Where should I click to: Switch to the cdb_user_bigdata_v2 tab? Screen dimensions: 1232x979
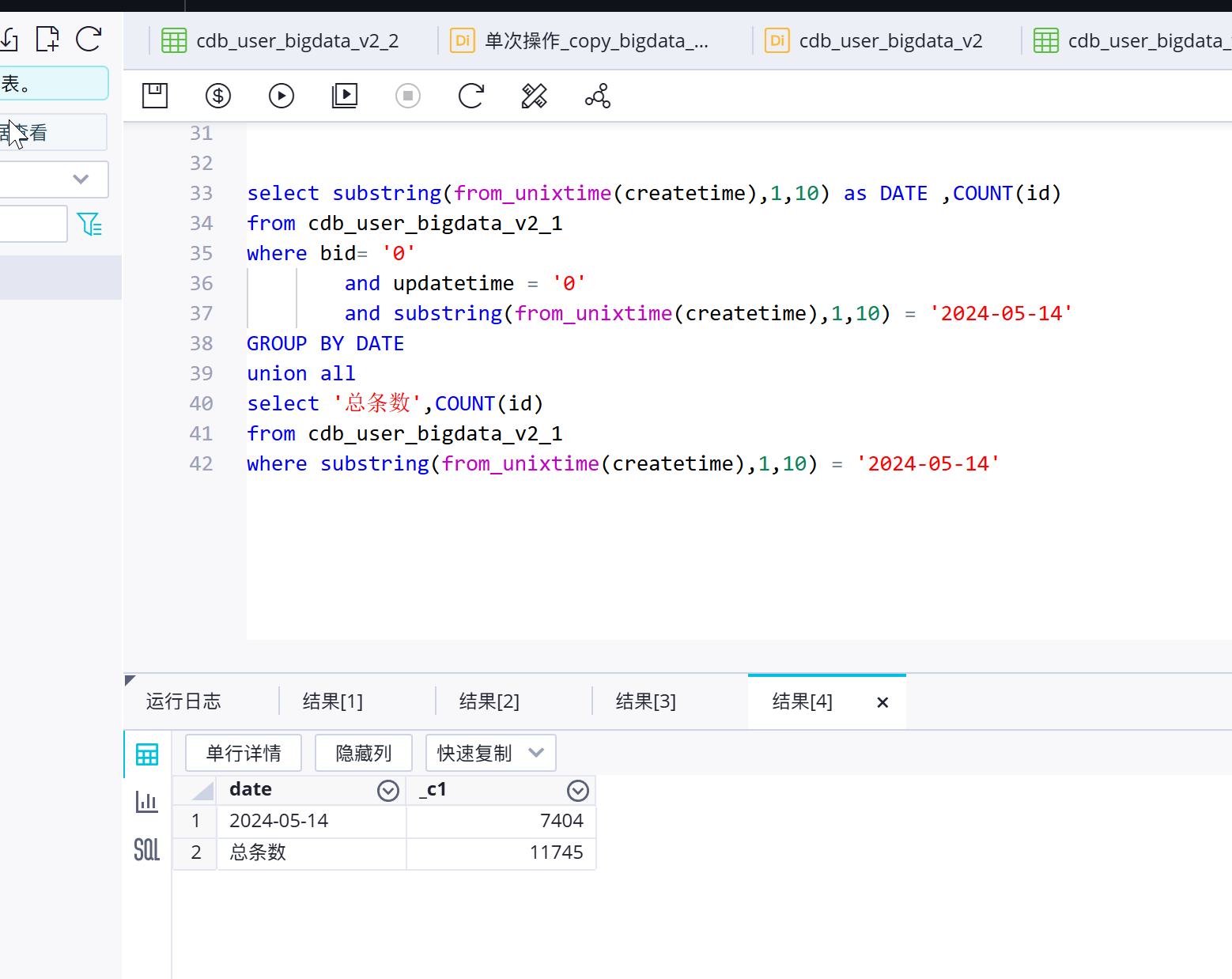(x=874, y=40)
